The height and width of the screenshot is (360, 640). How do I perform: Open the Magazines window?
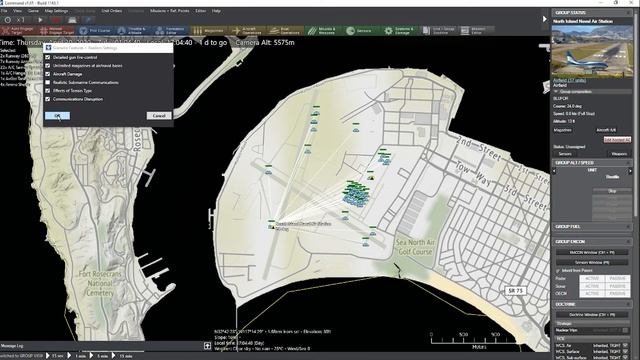click(x=208, y=30)
